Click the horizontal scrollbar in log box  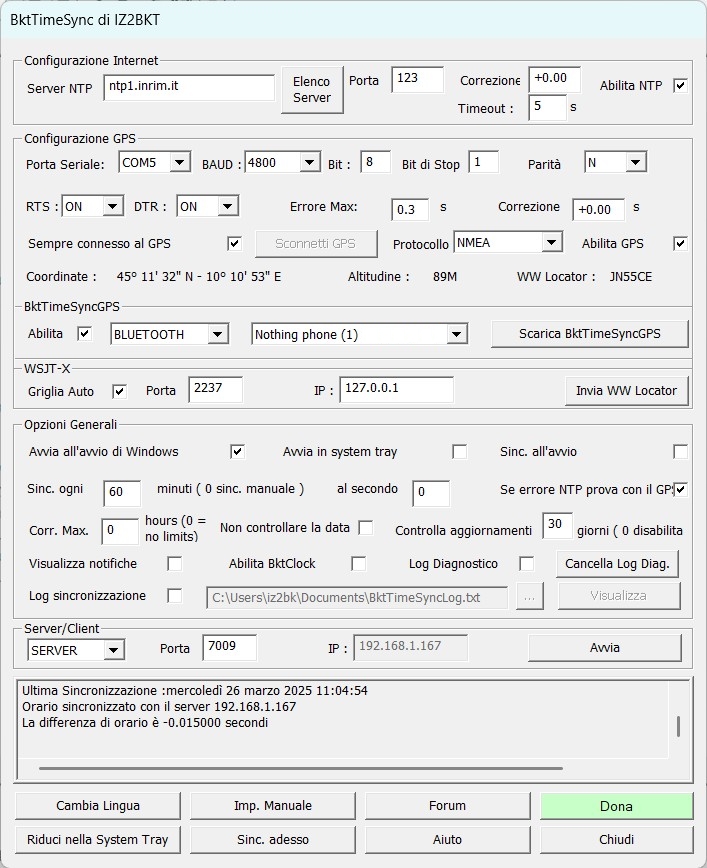click(x=301, y=768)
